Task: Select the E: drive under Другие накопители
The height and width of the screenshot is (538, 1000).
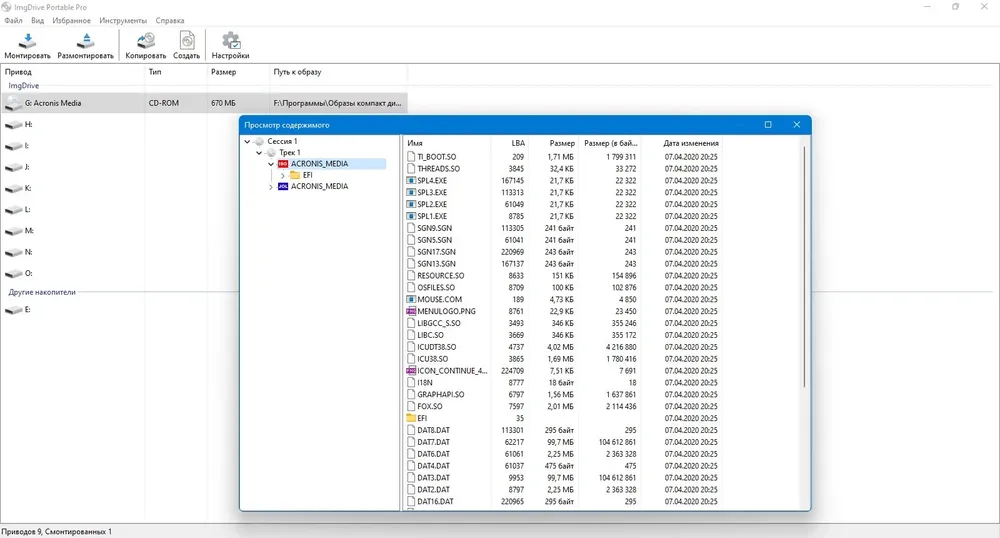Action: pos(19,310)
